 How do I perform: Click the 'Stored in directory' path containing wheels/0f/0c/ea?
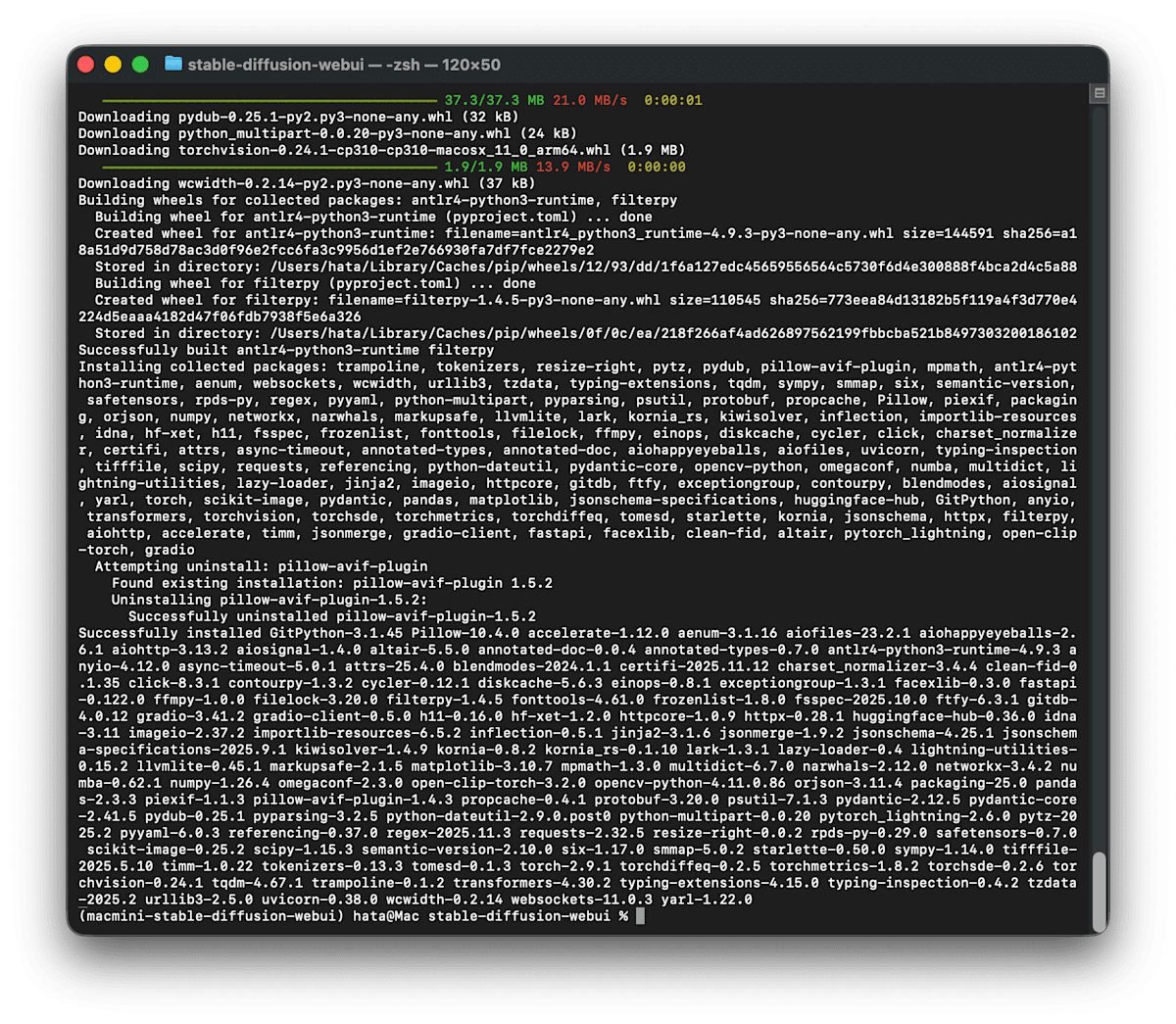(x=586, y=333)
